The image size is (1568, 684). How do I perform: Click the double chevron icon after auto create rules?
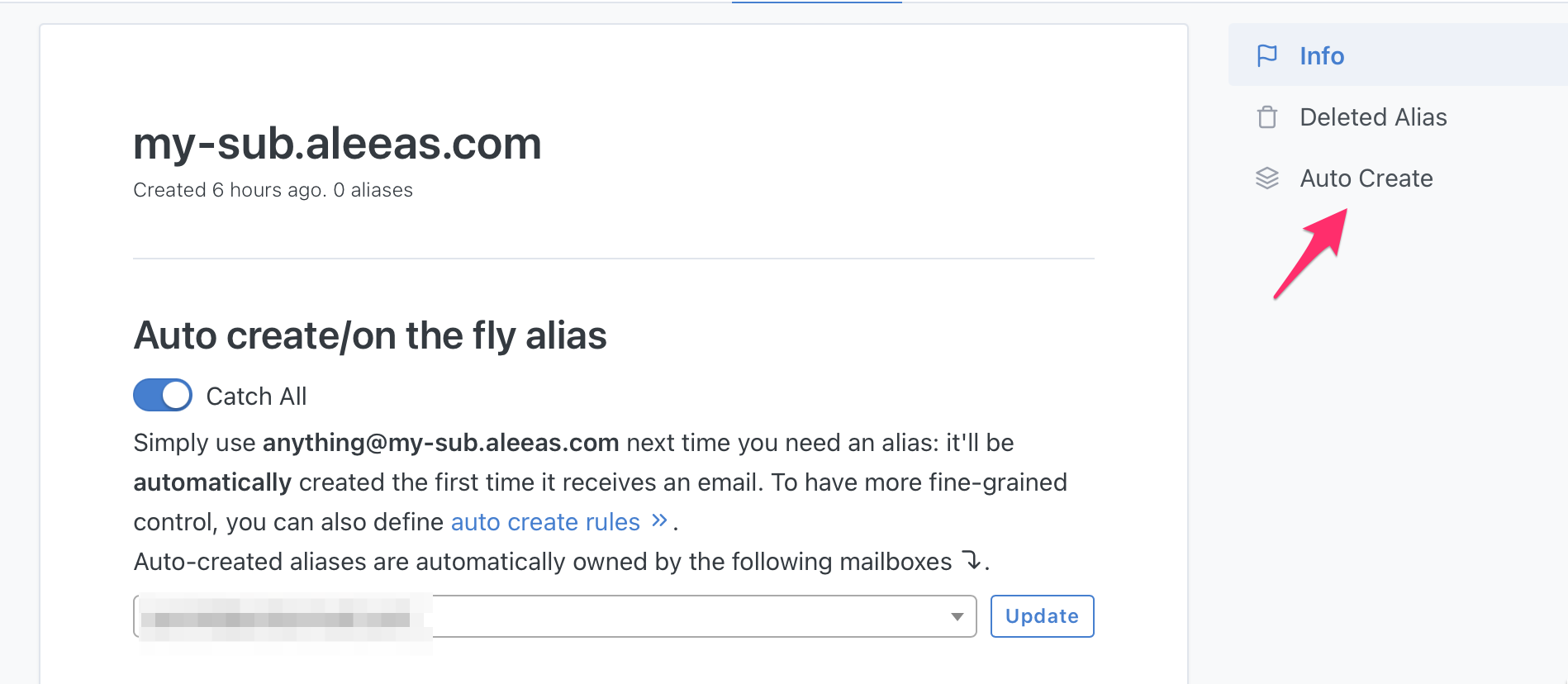(x=658, y=520)
